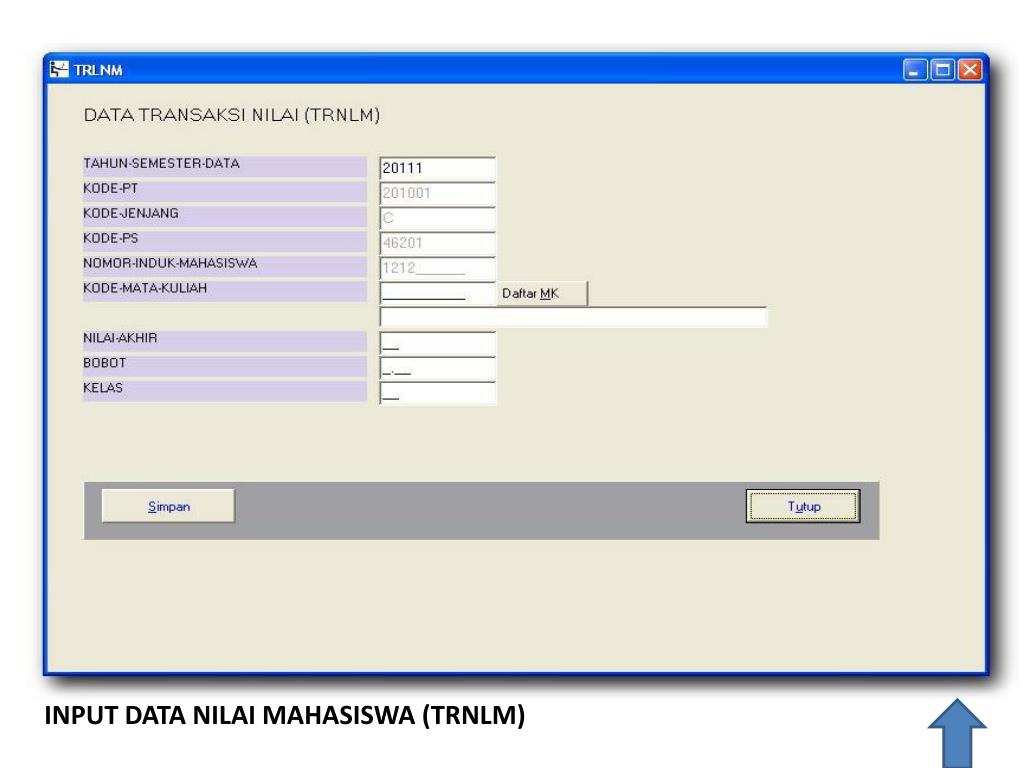Click the Bobot input field
Viewport: 1024px width, 768px height.
[x=438, y=368]
